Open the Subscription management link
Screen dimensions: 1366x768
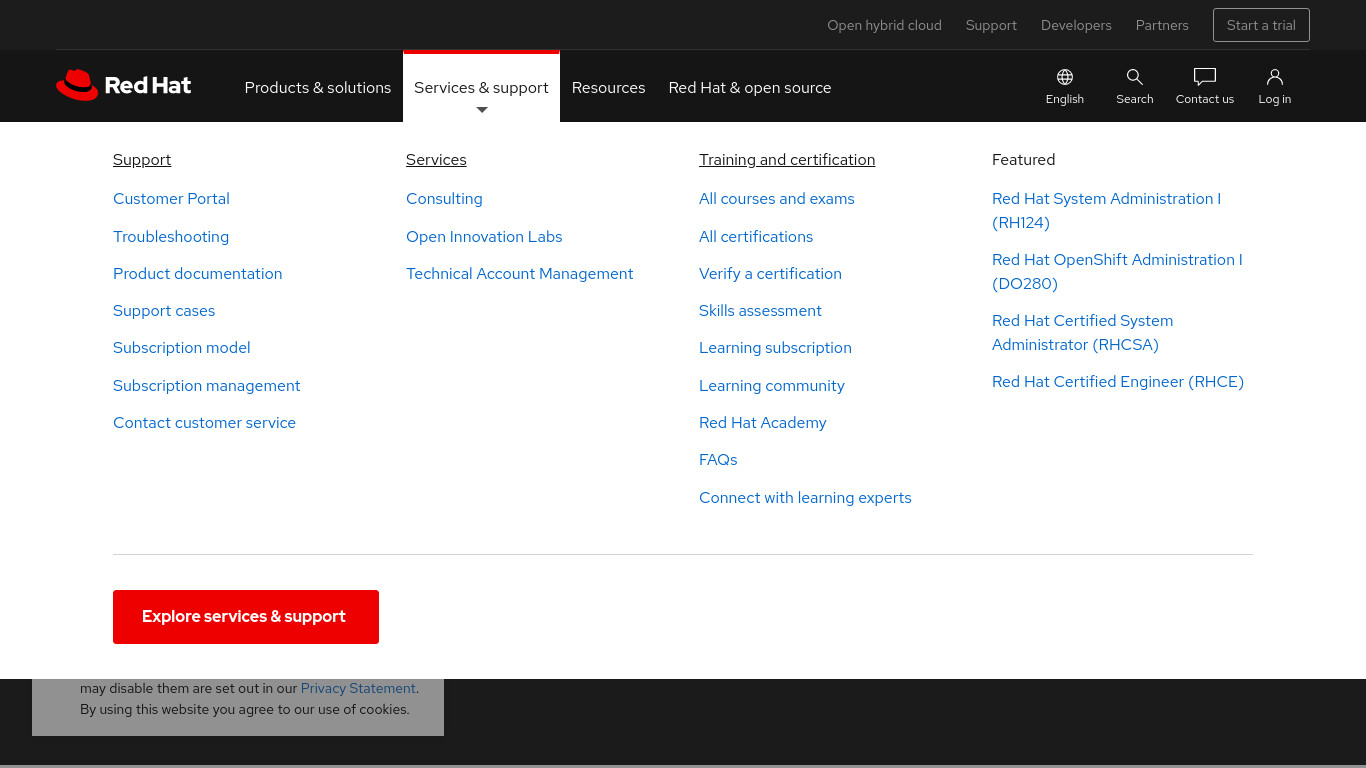point(206,386)
